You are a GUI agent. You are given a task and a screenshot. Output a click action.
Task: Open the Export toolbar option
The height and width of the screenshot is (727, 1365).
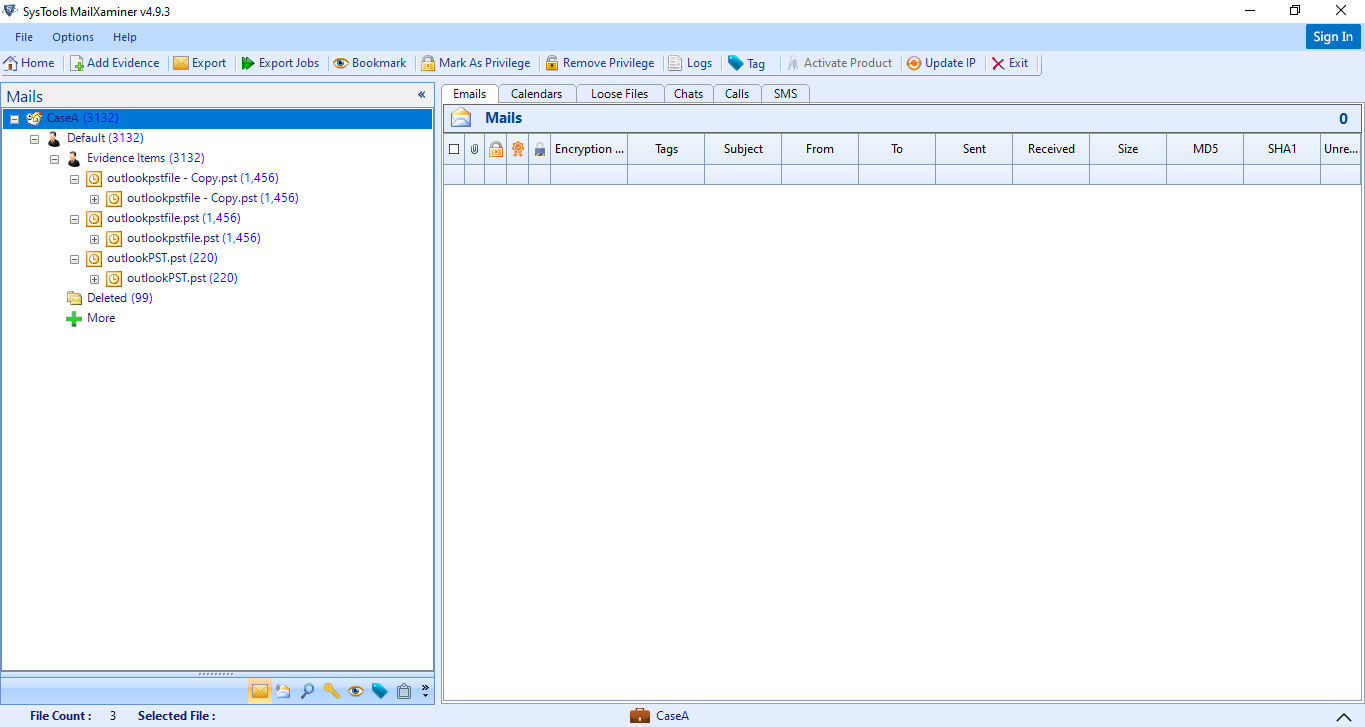(200, 63)
